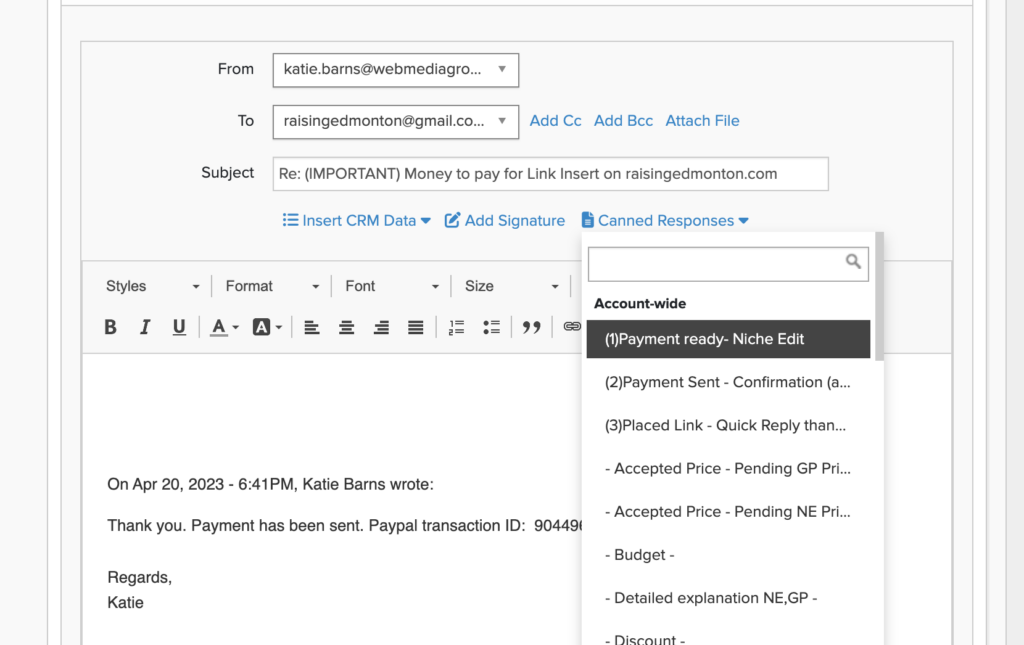Image resolution: width=1024 pixels, height=645 pixels.
Task: Center align the email text
Action: coord(346,327)
